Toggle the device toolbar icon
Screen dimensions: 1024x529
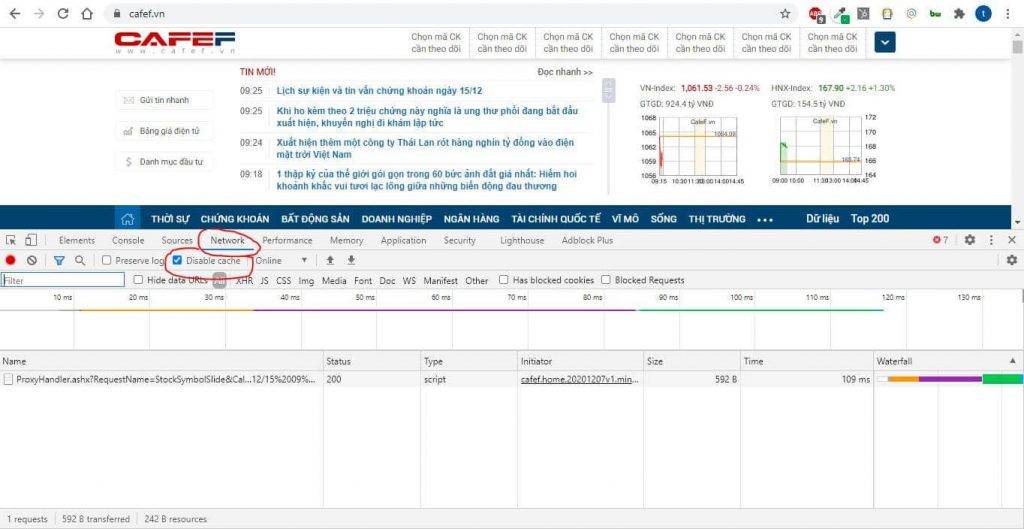(x=32, y=240)
